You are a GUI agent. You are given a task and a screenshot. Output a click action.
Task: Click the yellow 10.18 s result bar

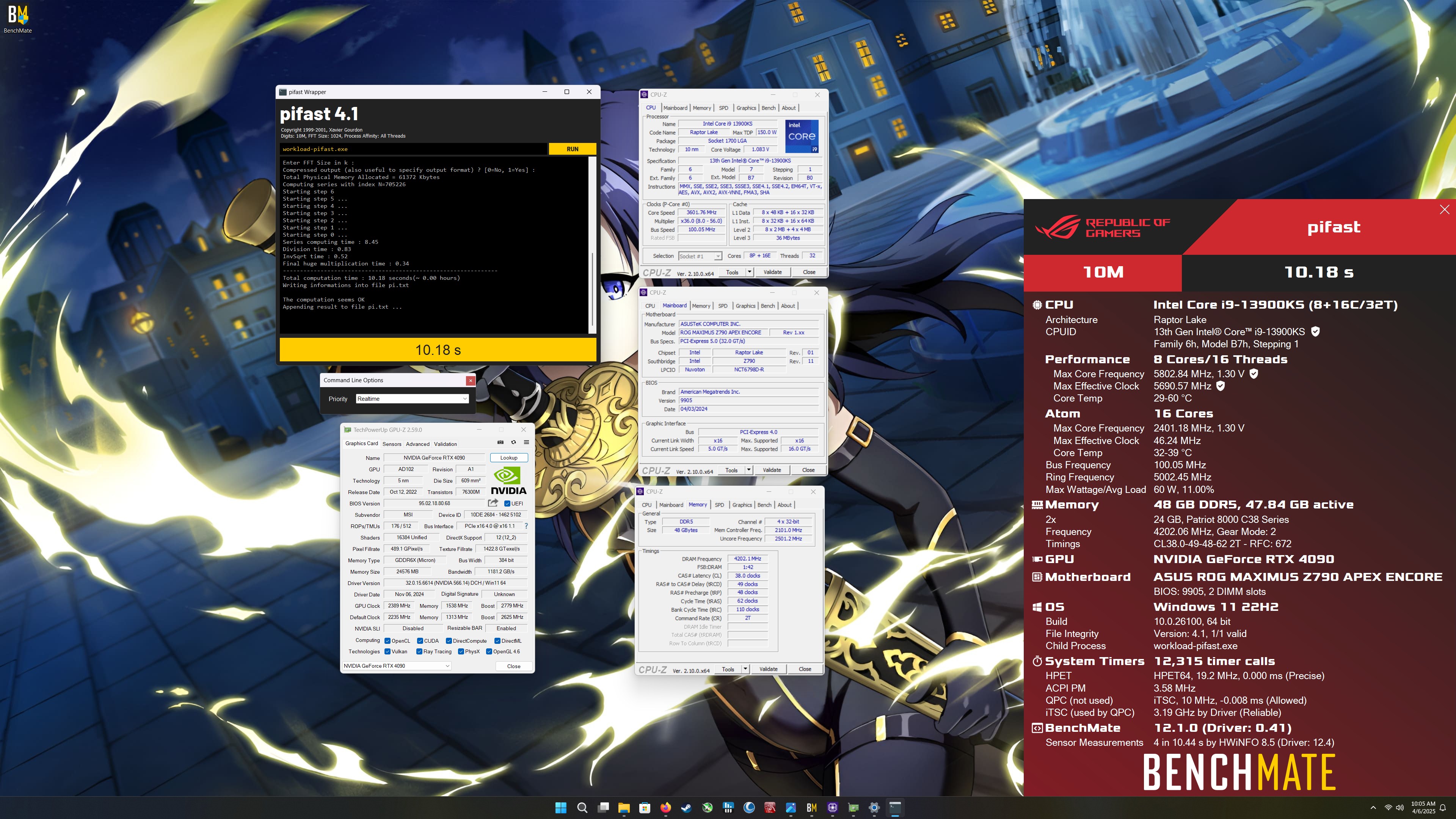(438, 350)
